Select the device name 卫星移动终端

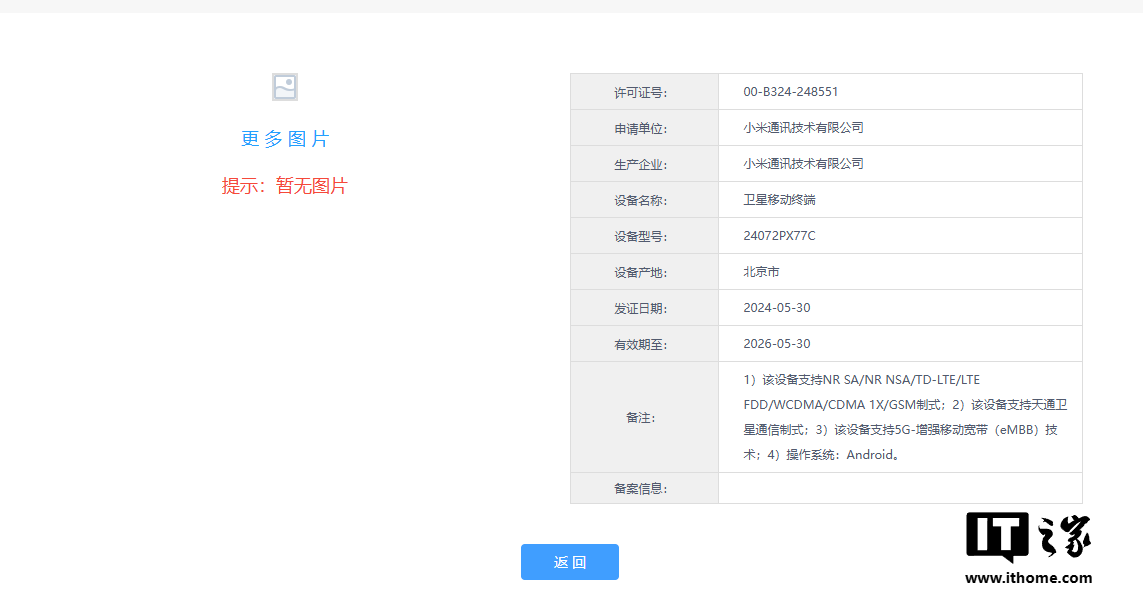(779, 200)
